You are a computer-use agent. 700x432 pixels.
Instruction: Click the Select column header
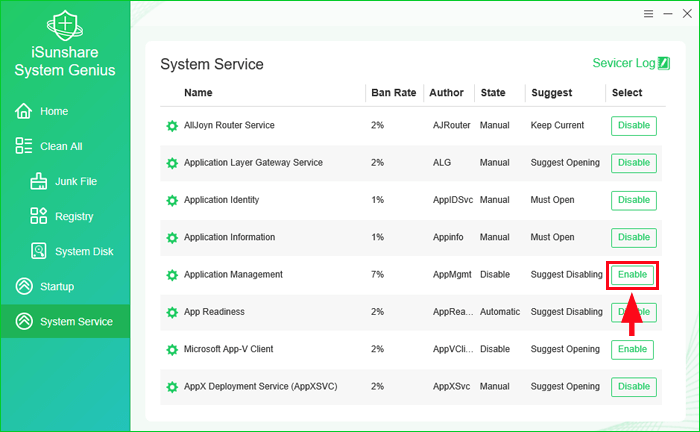click(627, 93)
